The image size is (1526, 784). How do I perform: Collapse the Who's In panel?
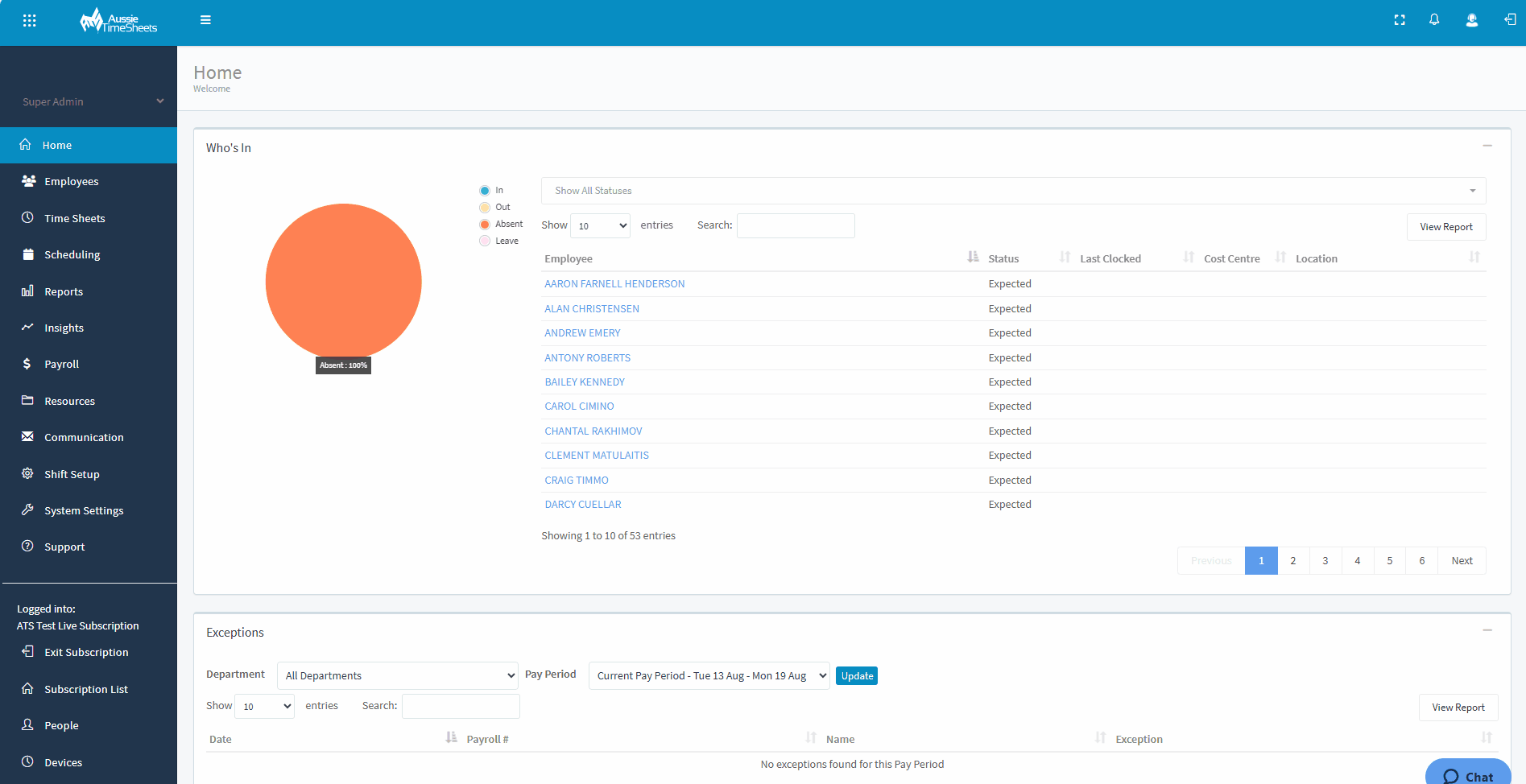point(1487,146)
